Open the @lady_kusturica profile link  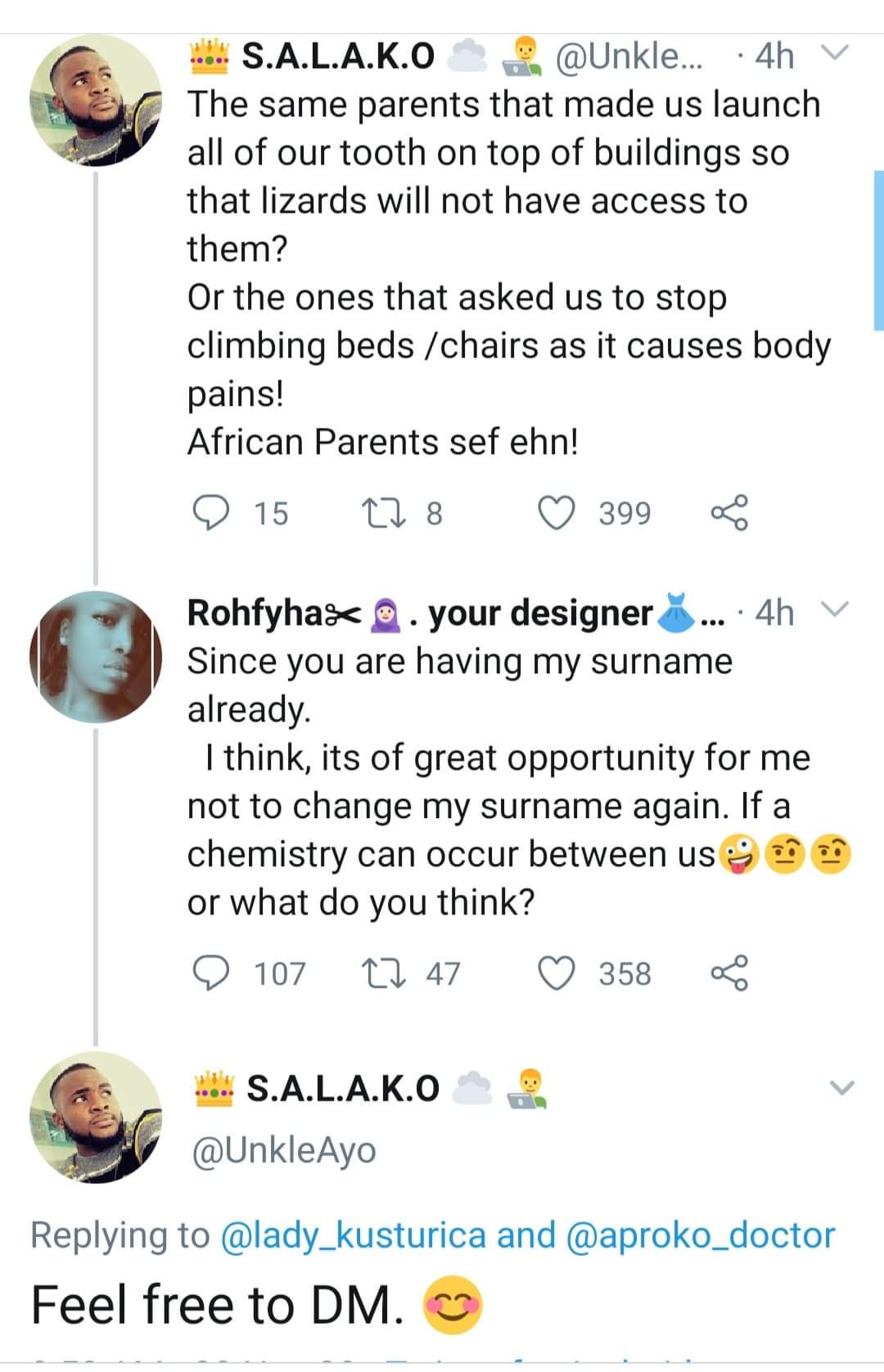tap(353, 1235)
